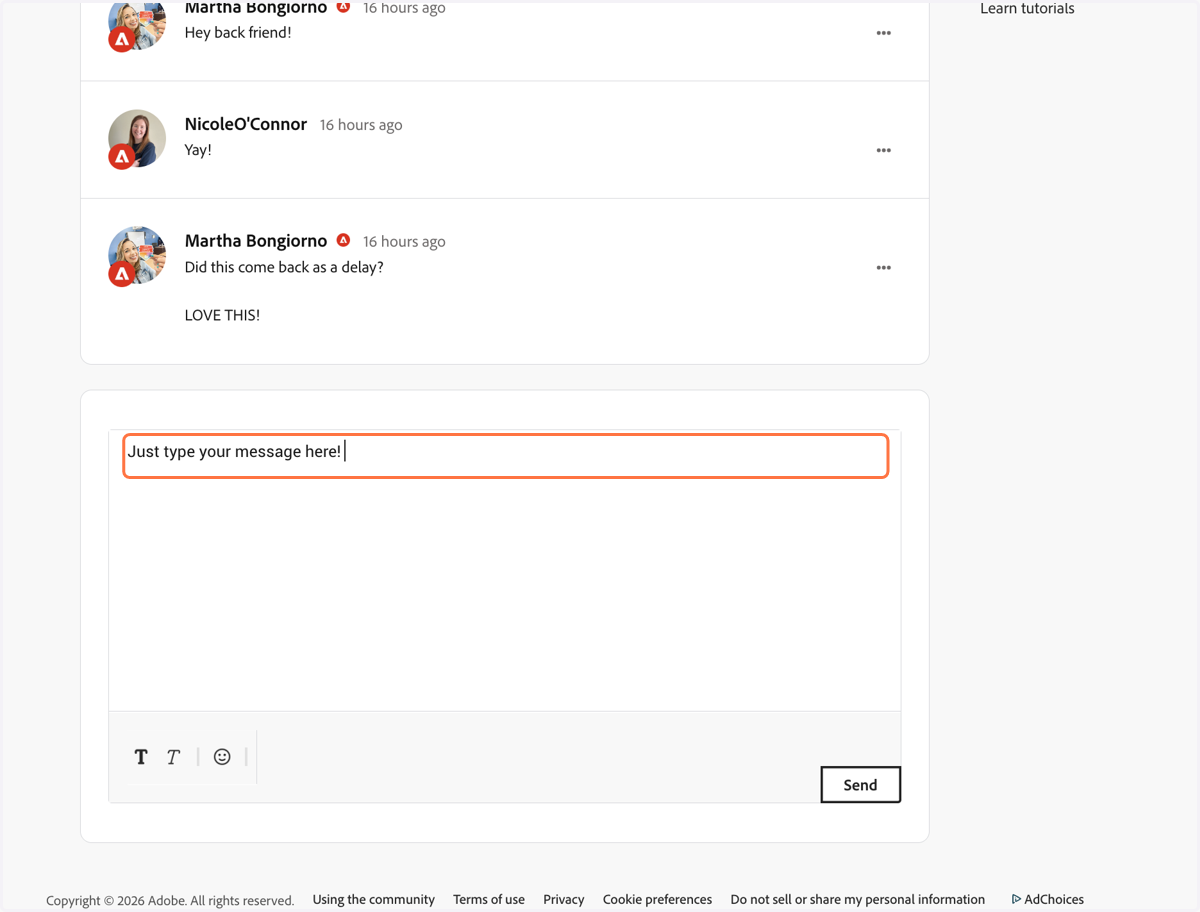Open Martha Bongiorno's avatar on 'Did this come back' message
Viewport: 1200px width, 912px height.
pos(137,256)
